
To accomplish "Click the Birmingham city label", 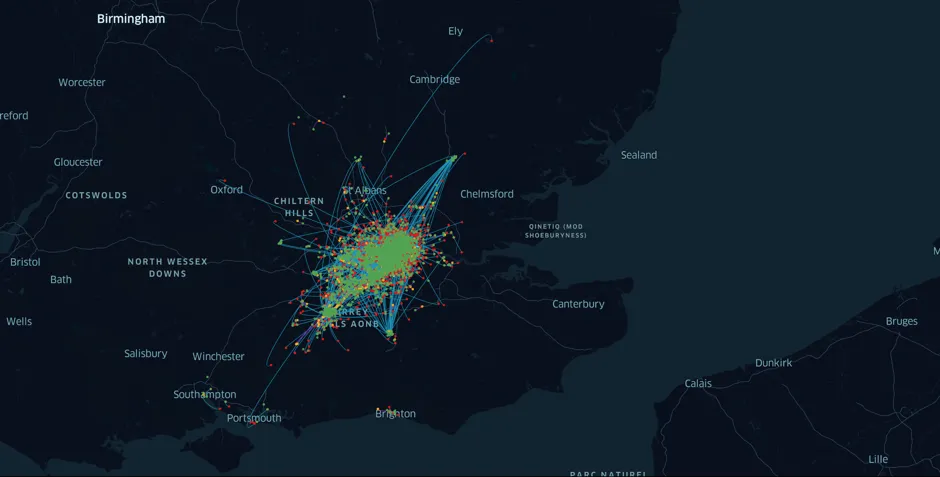I will 131,19.
